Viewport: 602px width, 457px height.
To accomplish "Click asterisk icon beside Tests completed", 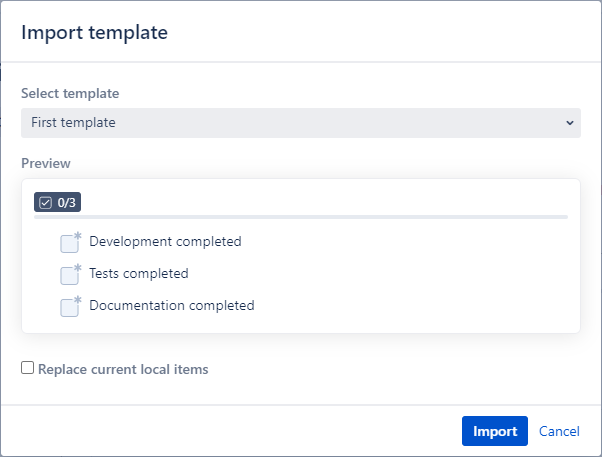I will click(77, 268).
